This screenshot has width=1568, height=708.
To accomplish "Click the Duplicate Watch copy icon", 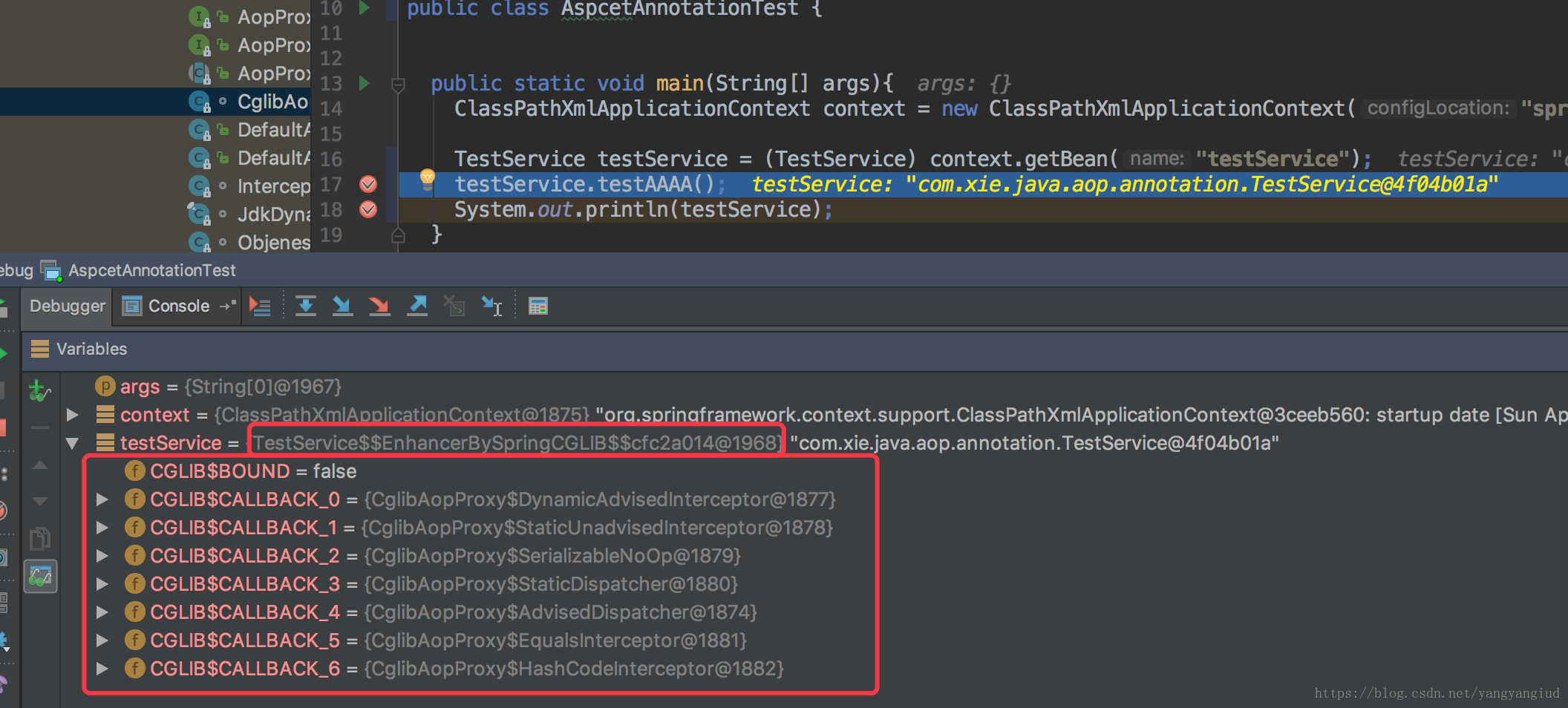I will 40,539.
